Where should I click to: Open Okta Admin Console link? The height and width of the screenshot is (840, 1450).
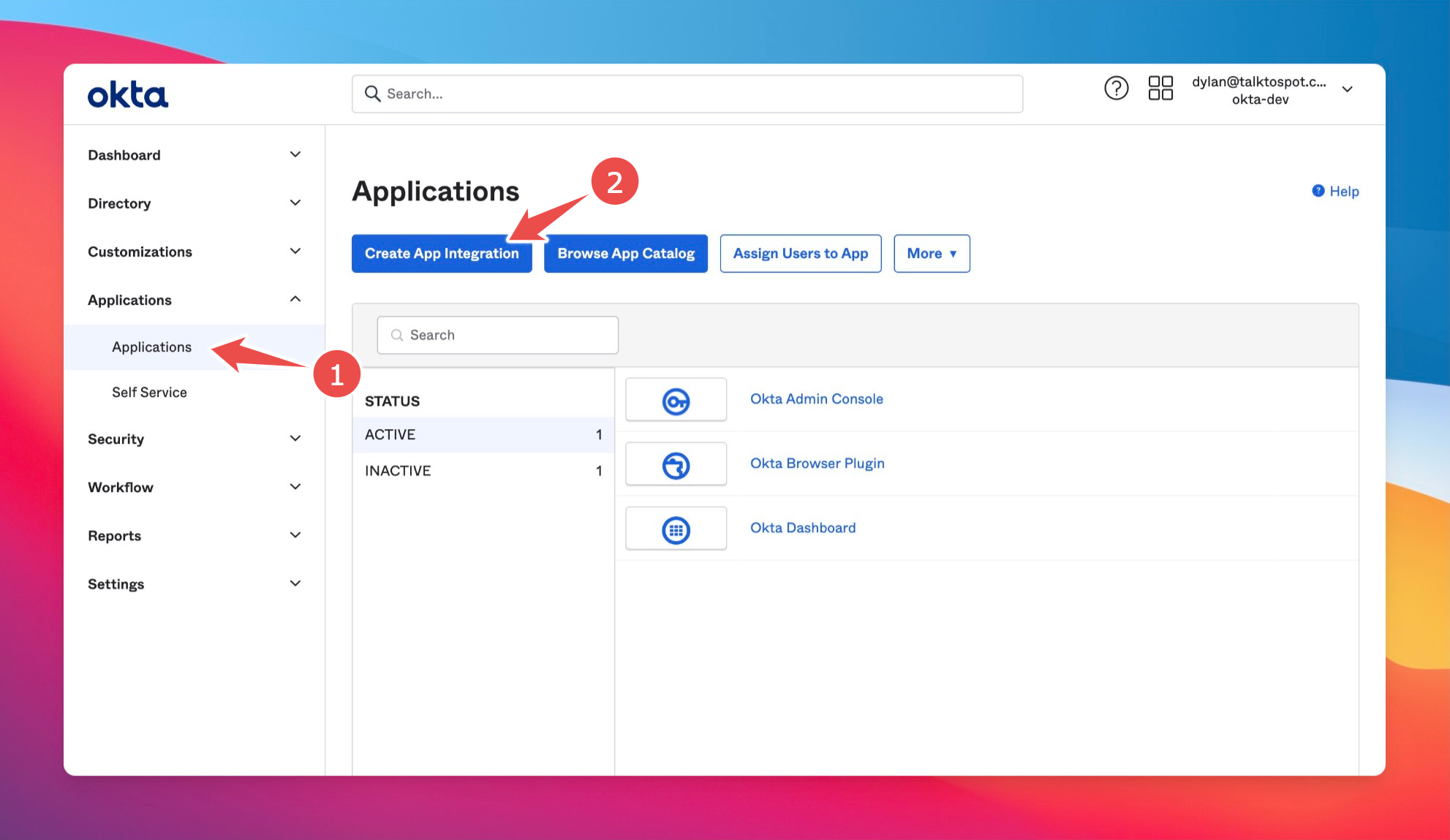(x=816, y=398)
